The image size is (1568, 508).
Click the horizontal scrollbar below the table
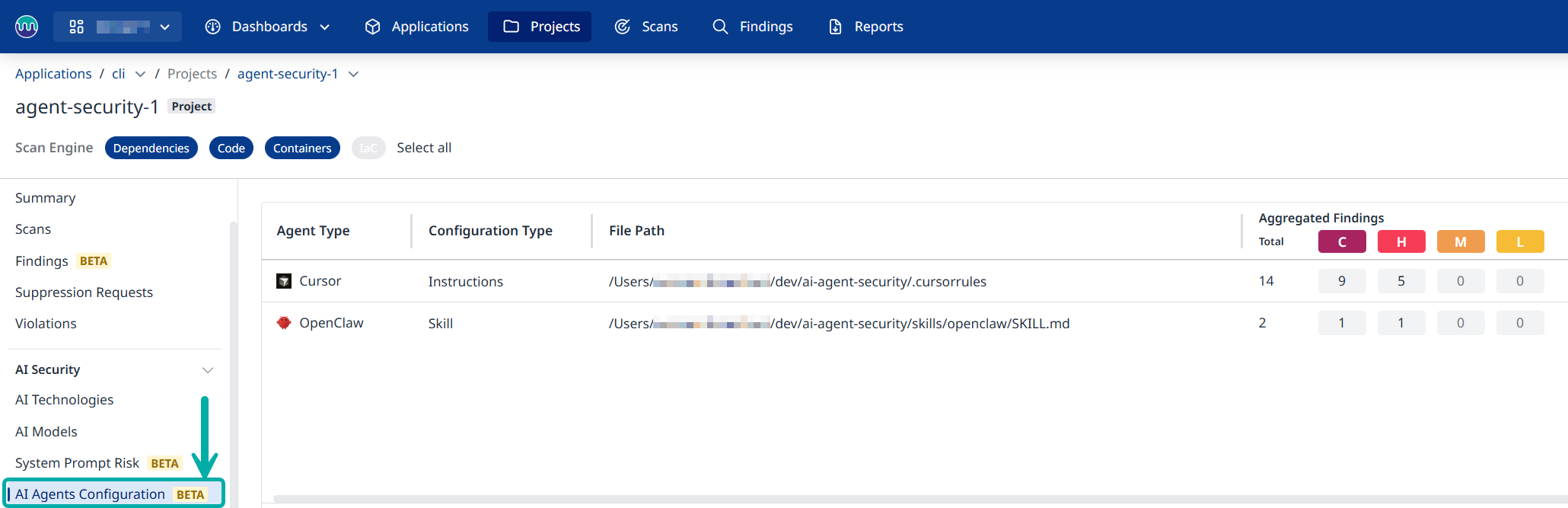[x=913, y=499]
